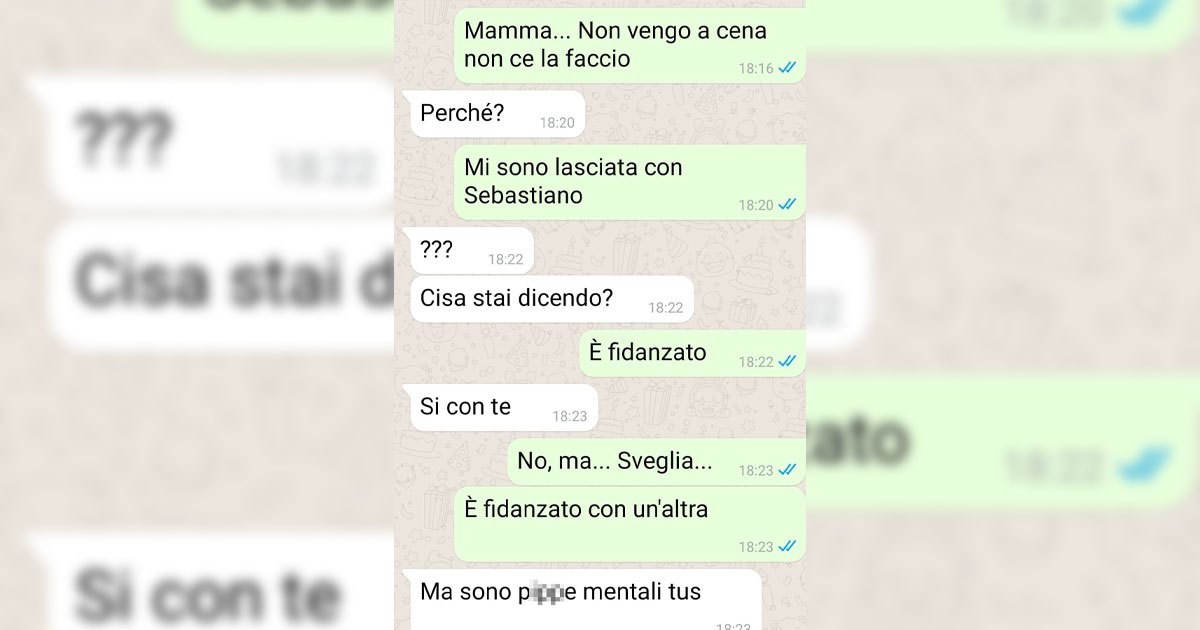Screen dimensions: 1200x630
Task: Click blue double check on Sebastiano message
Action: (787, 204)
